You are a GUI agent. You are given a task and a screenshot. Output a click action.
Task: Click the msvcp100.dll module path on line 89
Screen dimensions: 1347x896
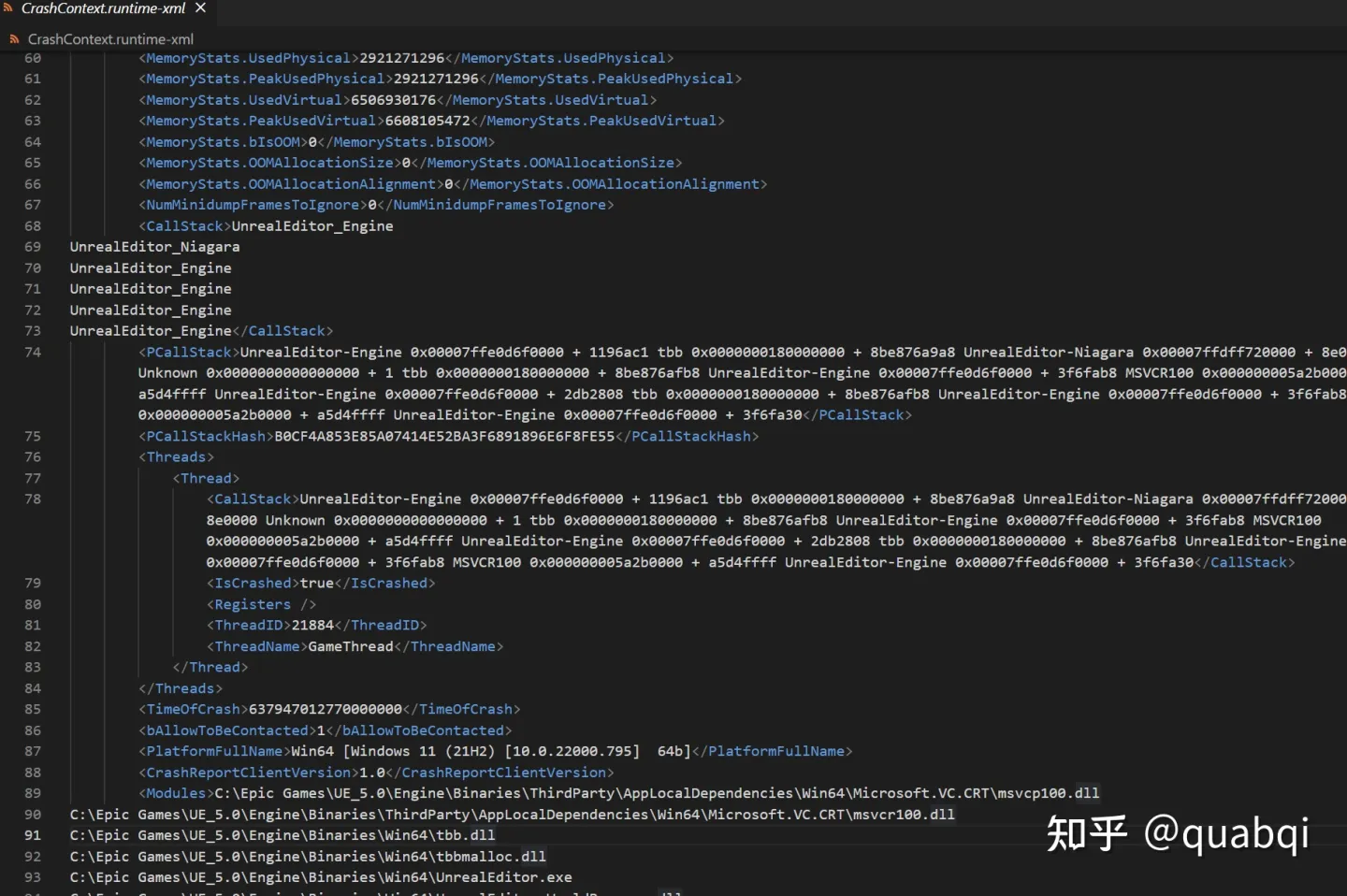coord(655,792)
